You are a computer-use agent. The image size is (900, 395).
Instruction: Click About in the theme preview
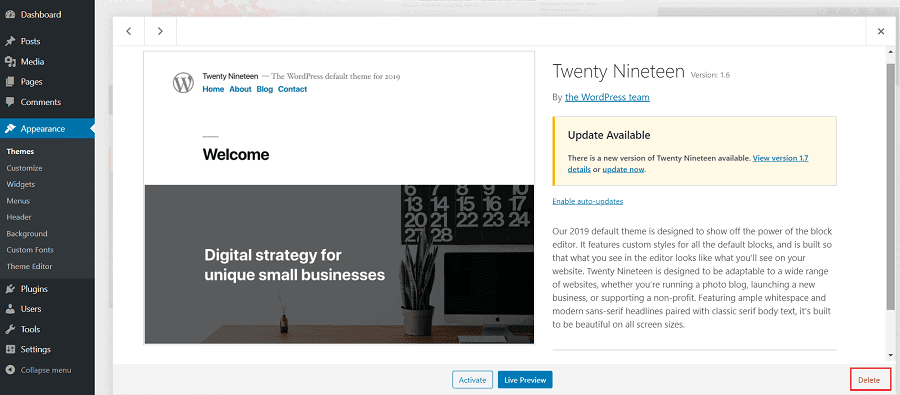click(x=240, y=89)
